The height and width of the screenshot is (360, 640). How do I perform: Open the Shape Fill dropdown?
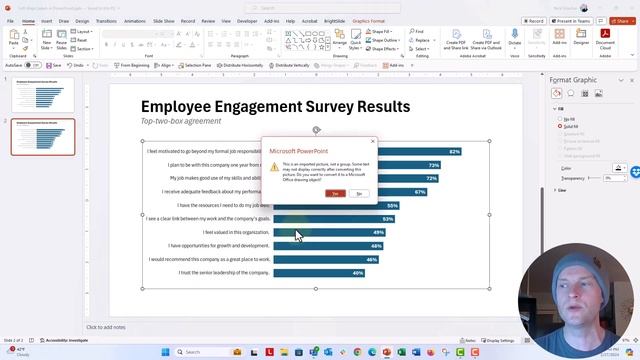(x=379, y=31)
